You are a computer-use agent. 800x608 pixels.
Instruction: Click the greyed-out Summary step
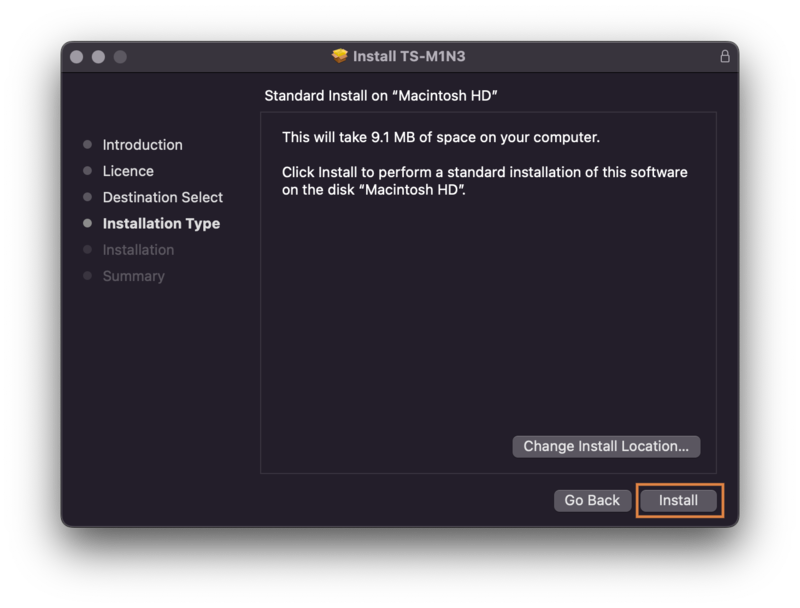tap(133, 275)
